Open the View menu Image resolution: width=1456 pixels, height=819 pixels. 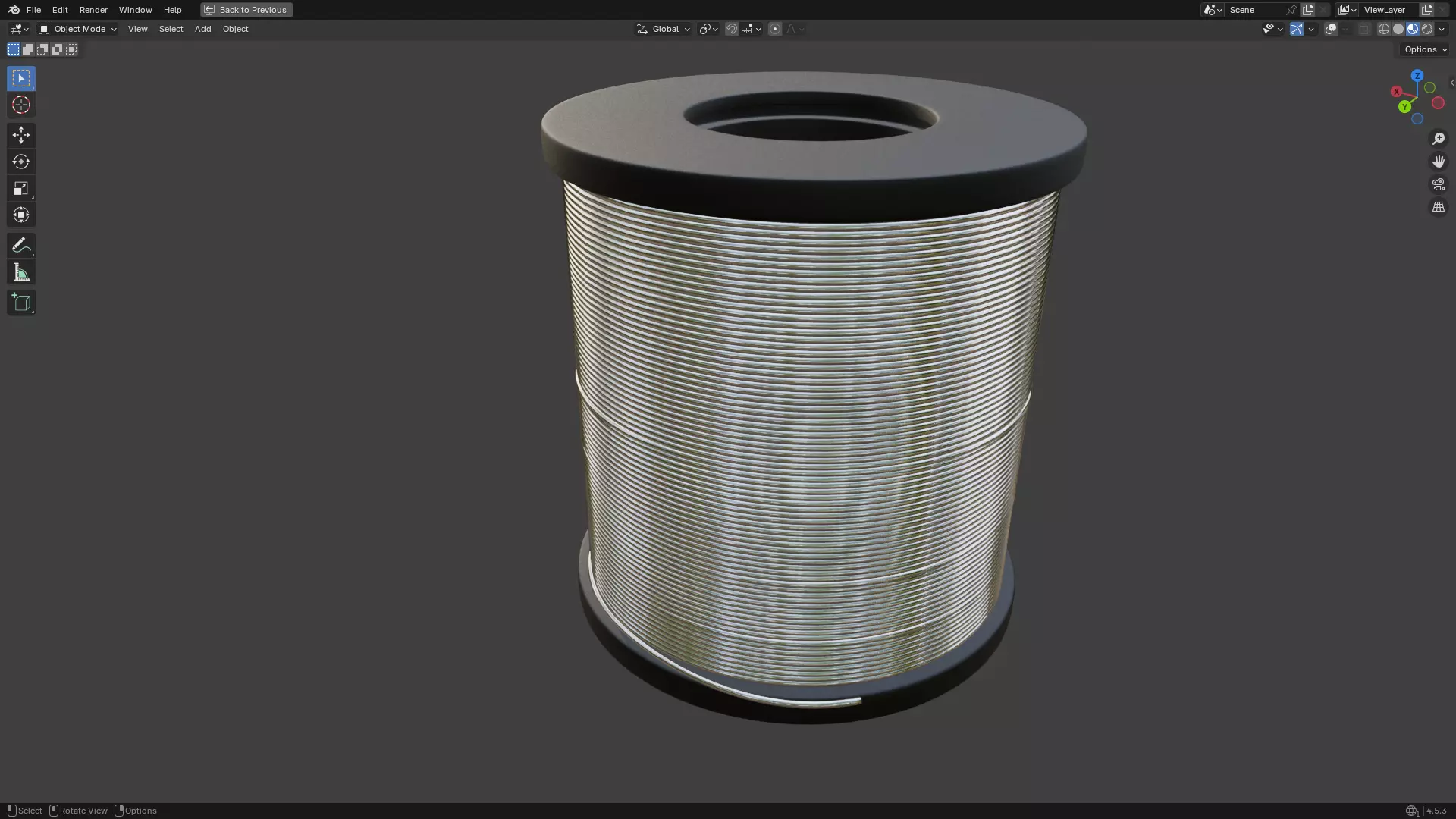tap(138, 29)
